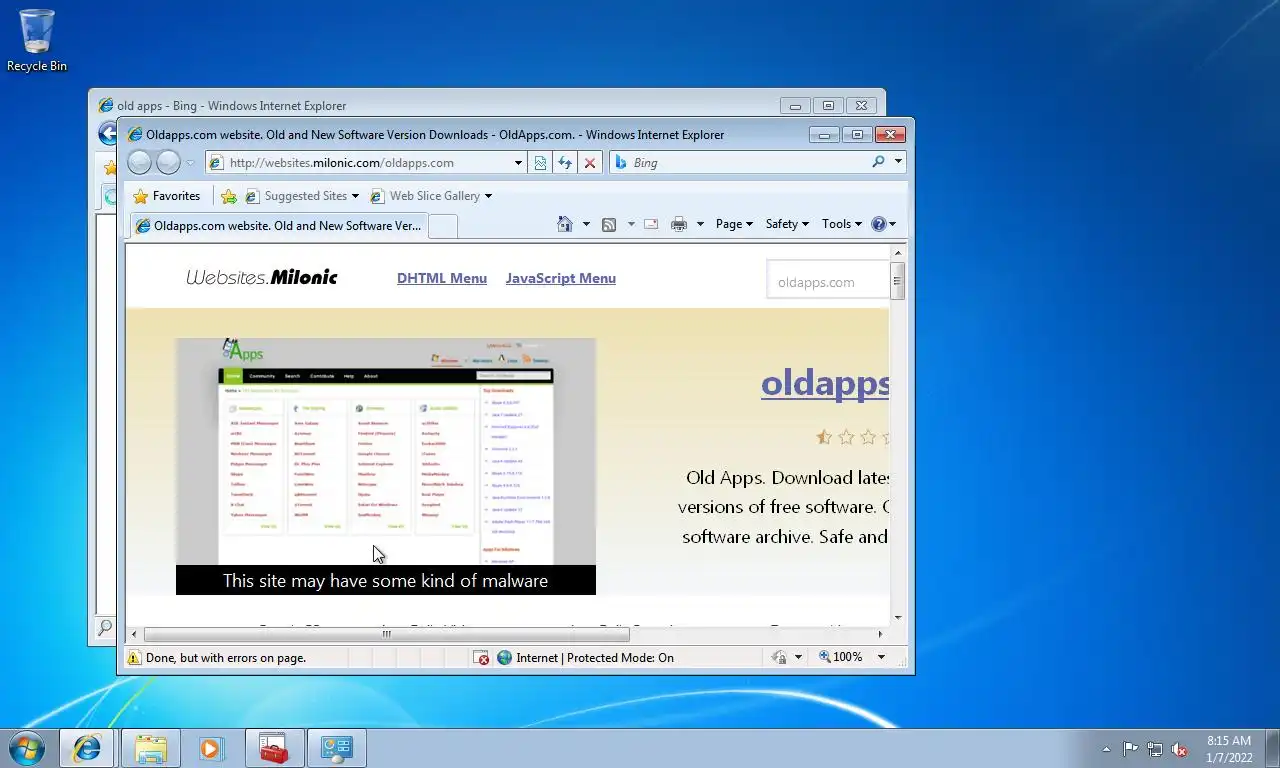Expand the zoom level dropdown arrow

(x=881, y=657)
